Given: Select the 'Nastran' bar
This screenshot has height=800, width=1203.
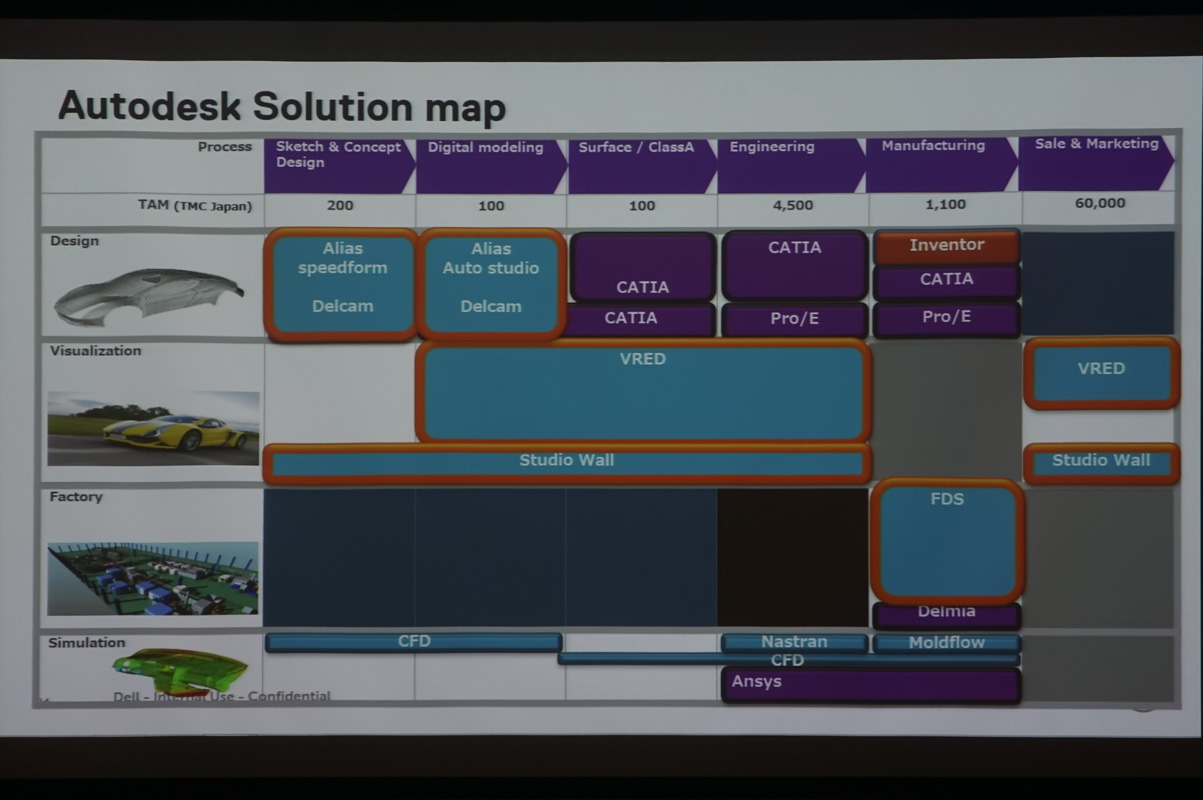Looking at the screenshot, I should tap(794, 642).
